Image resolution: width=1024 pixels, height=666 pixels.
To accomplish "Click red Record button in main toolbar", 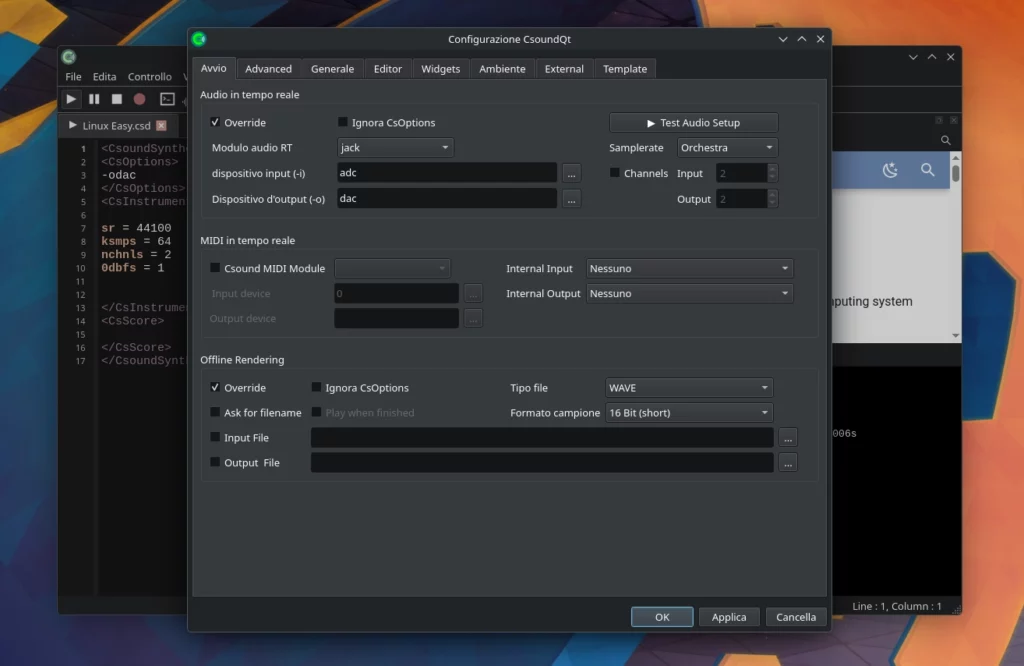I will point(140,99).
